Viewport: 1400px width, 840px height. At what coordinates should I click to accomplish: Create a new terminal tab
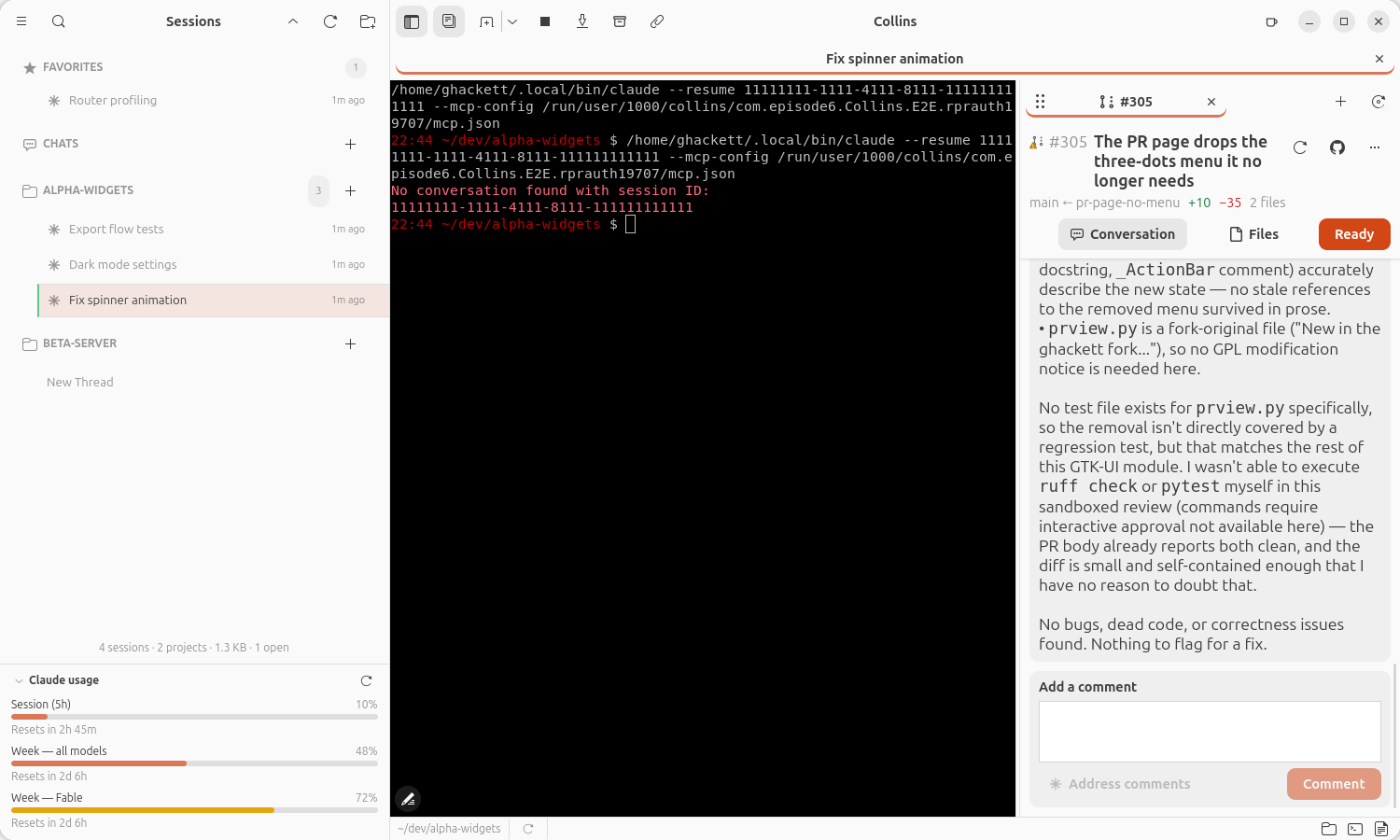click(486, 21)
